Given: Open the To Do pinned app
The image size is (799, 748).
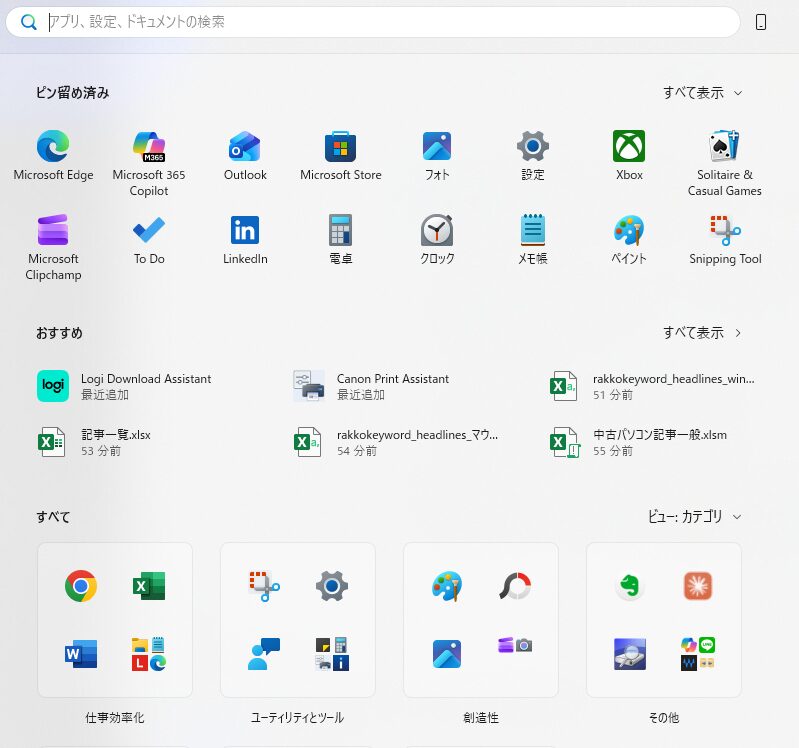Looking at the screenshot, I should [x=149, y=239].
